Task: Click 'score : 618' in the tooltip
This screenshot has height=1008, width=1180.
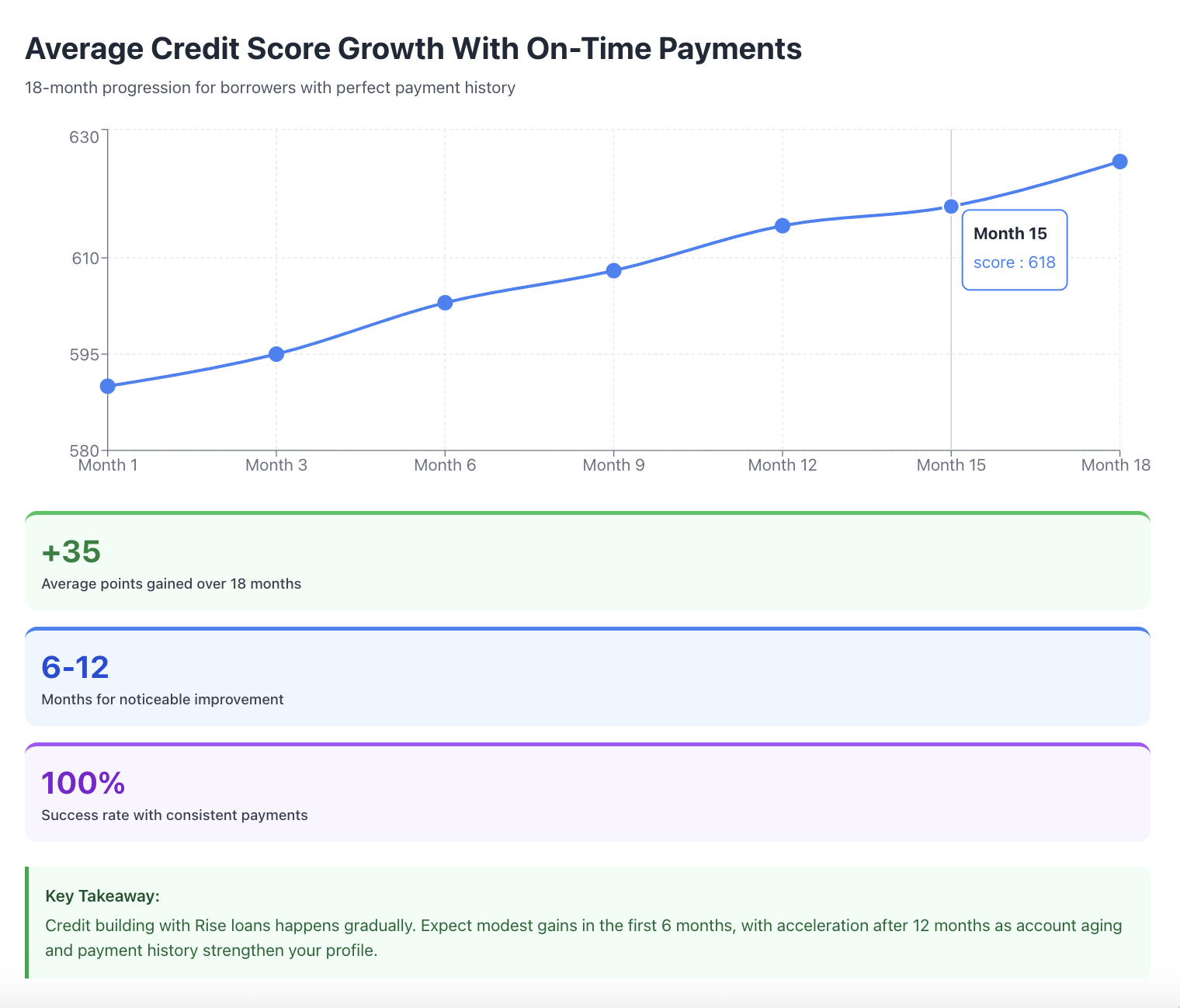Action: [x=1015, y=262]
